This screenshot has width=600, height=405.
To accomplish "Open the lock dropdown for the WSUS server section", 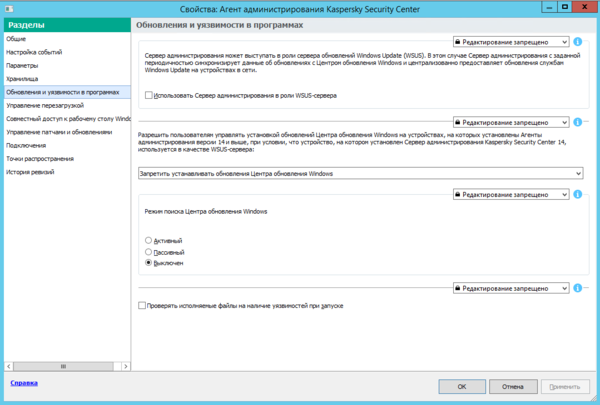I will (511, 42).
